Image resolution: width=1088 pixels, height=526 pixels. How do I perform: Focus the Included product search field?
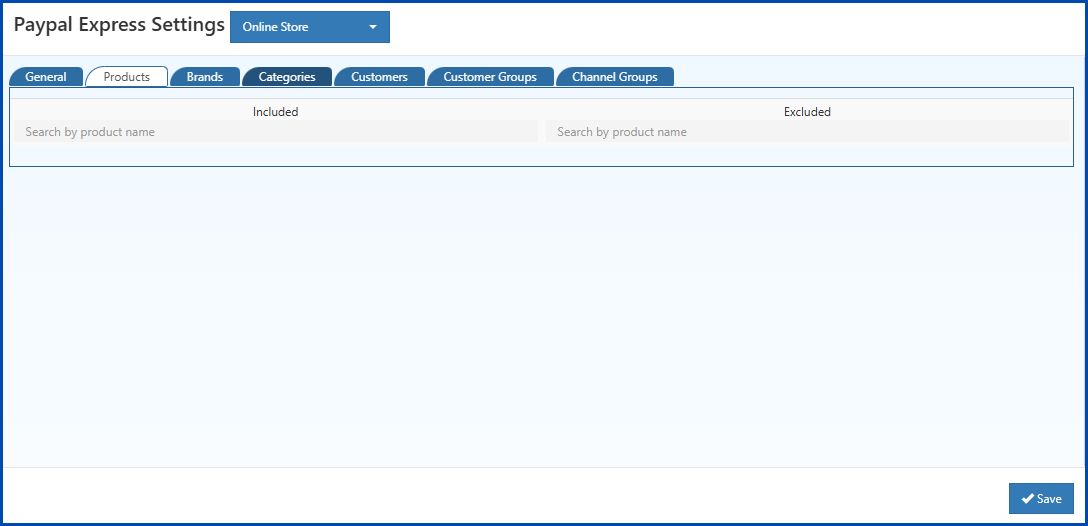276,132
